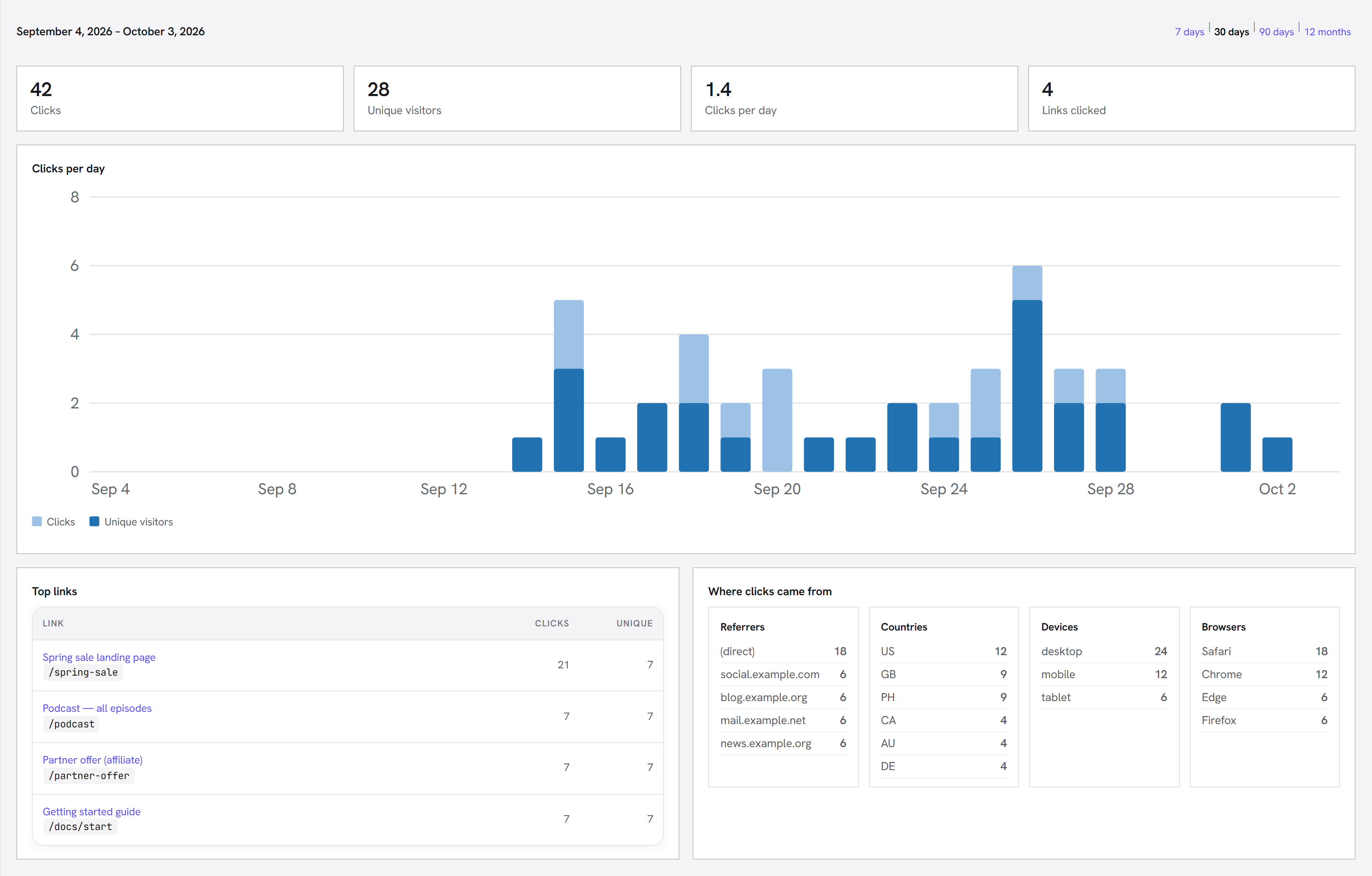Viewport: 1372px width, 876px height.
Task: Click the LINK column header
Action: (53, 623)
